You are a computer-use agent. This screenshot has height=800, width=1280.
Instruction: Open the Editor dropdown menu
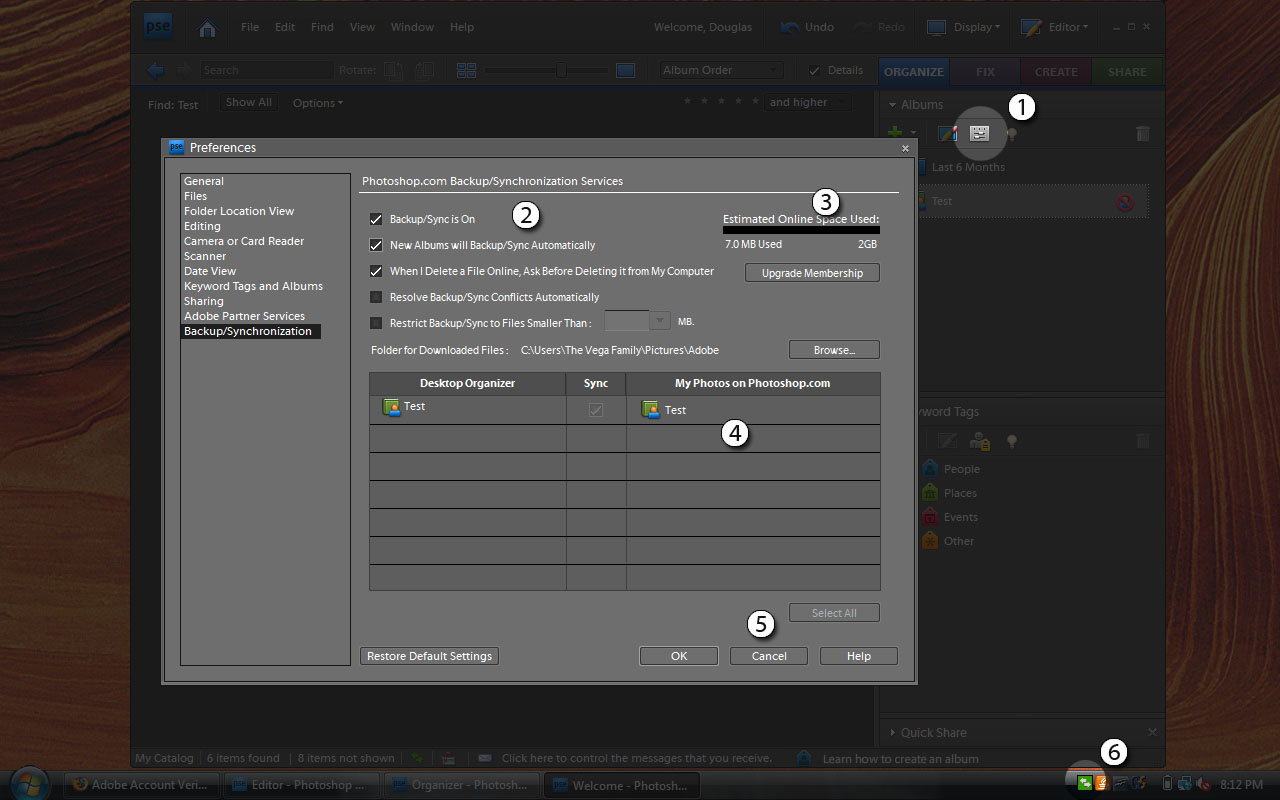[x=1055, y=27]
